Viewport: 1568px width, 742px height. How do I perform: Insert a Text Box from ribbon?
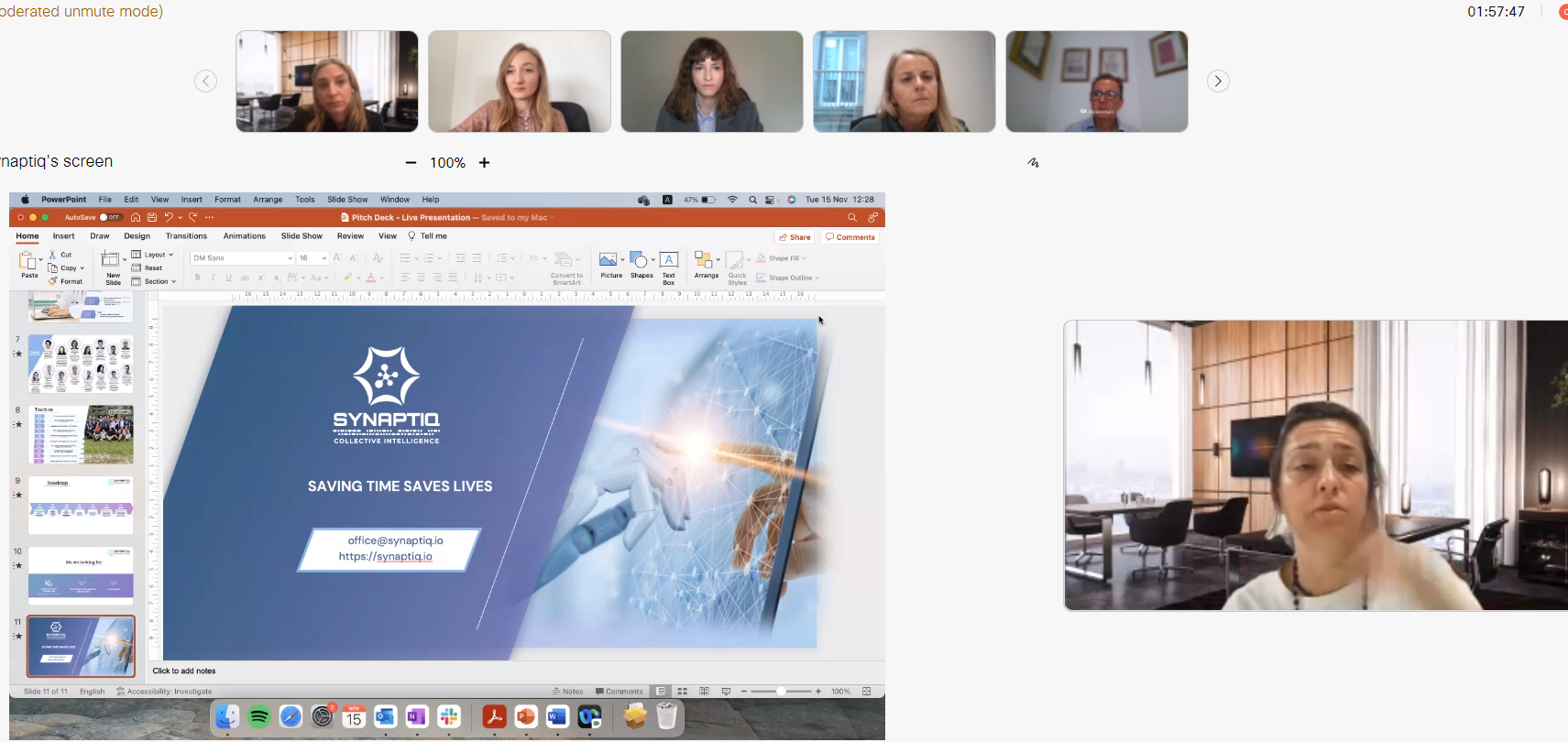coord(669,261)
